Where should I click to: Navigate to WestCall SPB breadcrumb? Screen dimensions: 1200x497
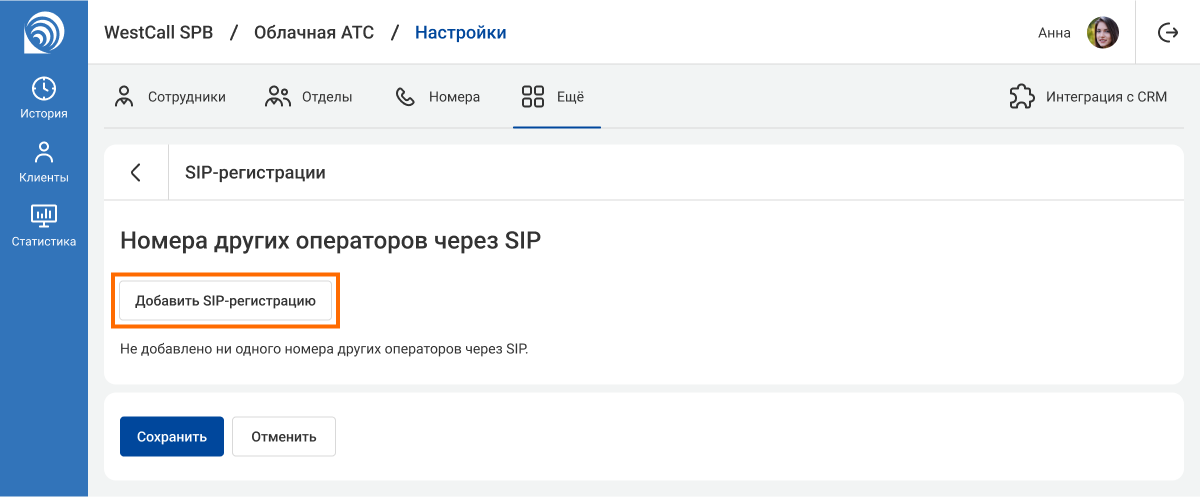pos(158,33)
